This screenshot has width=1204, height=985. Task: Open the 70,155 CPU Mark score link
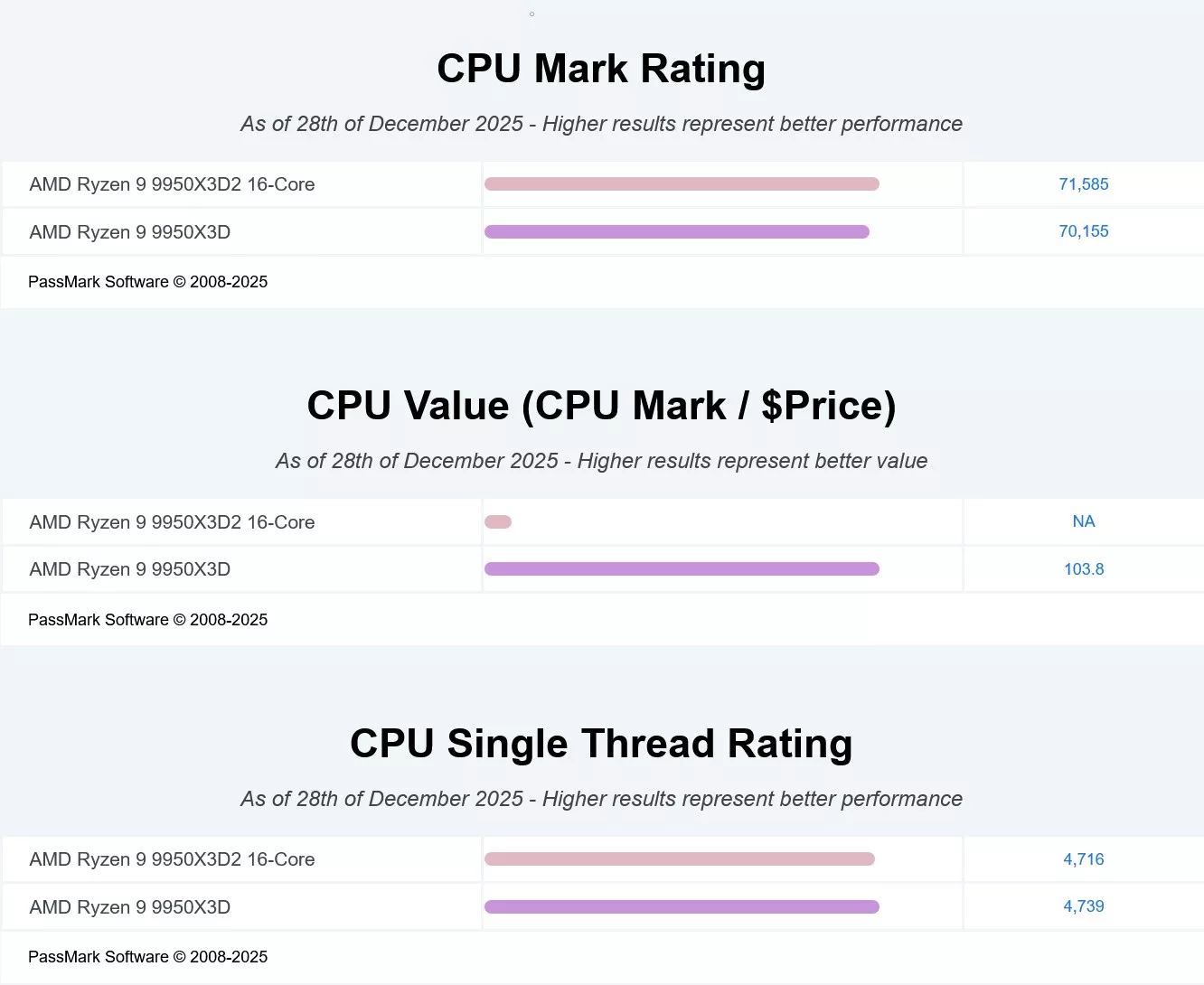pyautogui.click(x=1083, y=231)
